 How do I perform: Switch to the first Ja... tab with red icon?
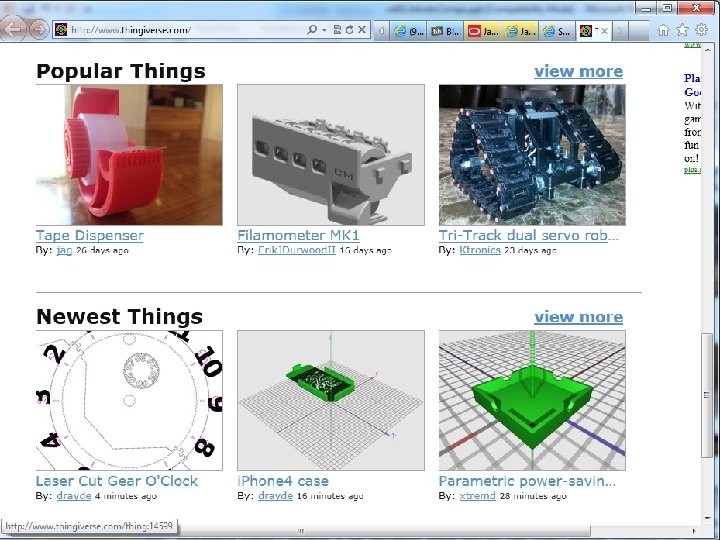click(483, 31)
